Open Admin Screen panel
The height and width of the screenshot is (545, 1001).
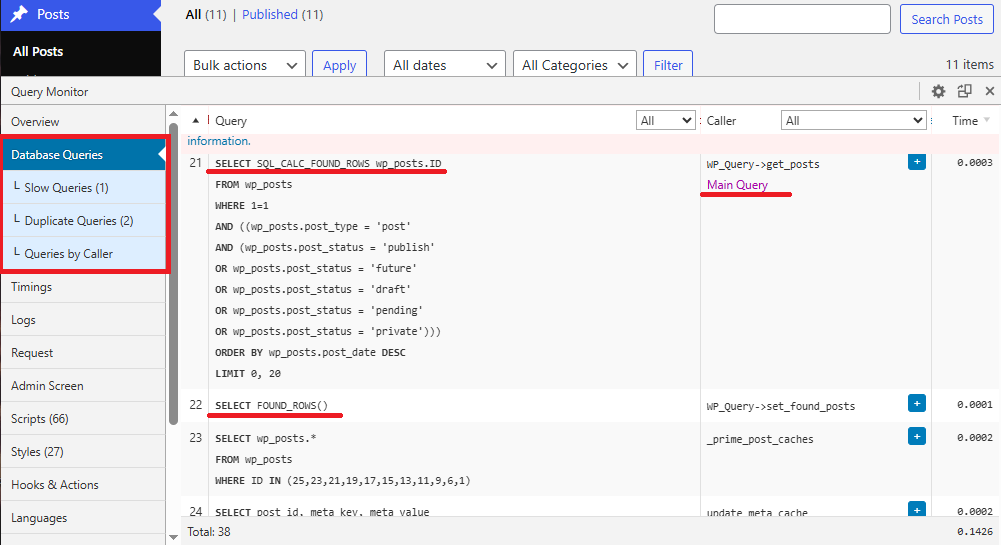point(83,385)
